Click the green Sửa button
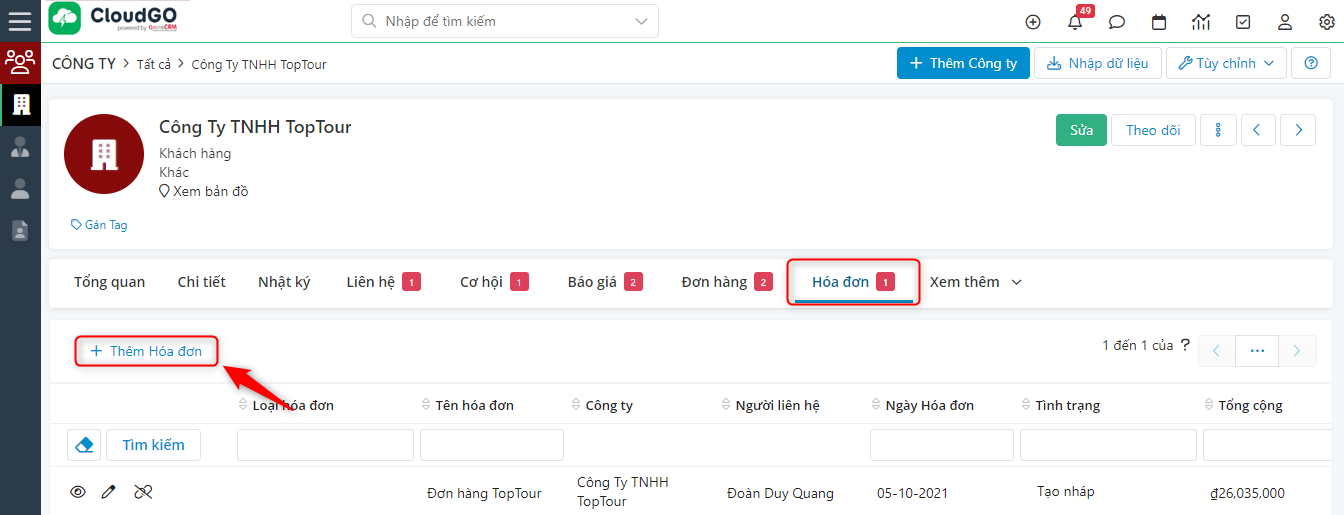Screen dimensions: 1344x515 tap(1081, 130)
